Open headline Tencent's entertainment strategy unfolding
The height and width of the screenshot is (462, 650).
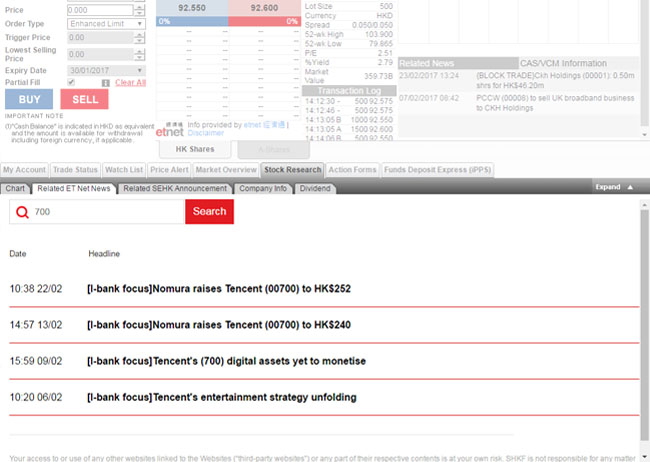(222, 397)
